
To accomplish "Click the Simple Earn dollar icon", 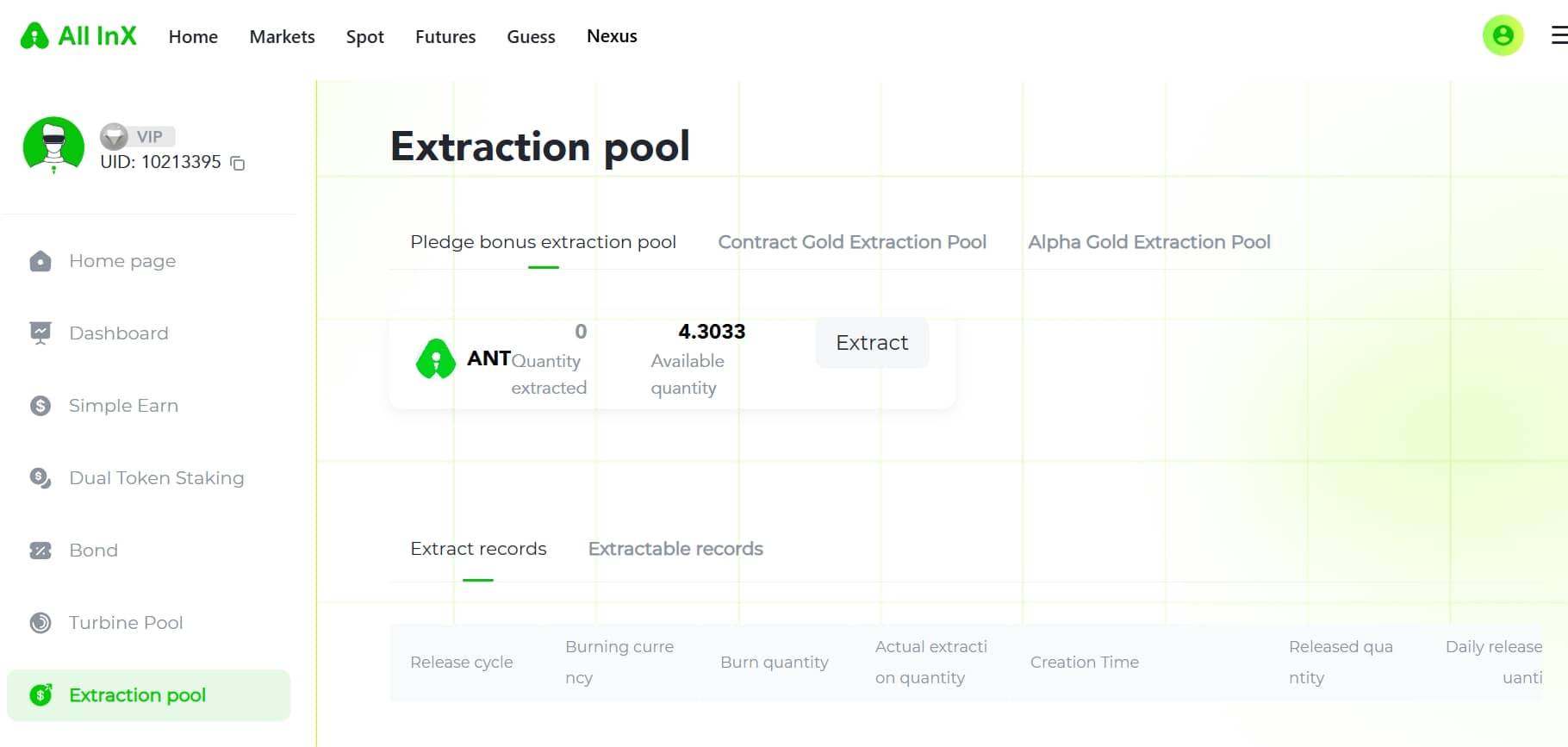I will coord(40,406).
